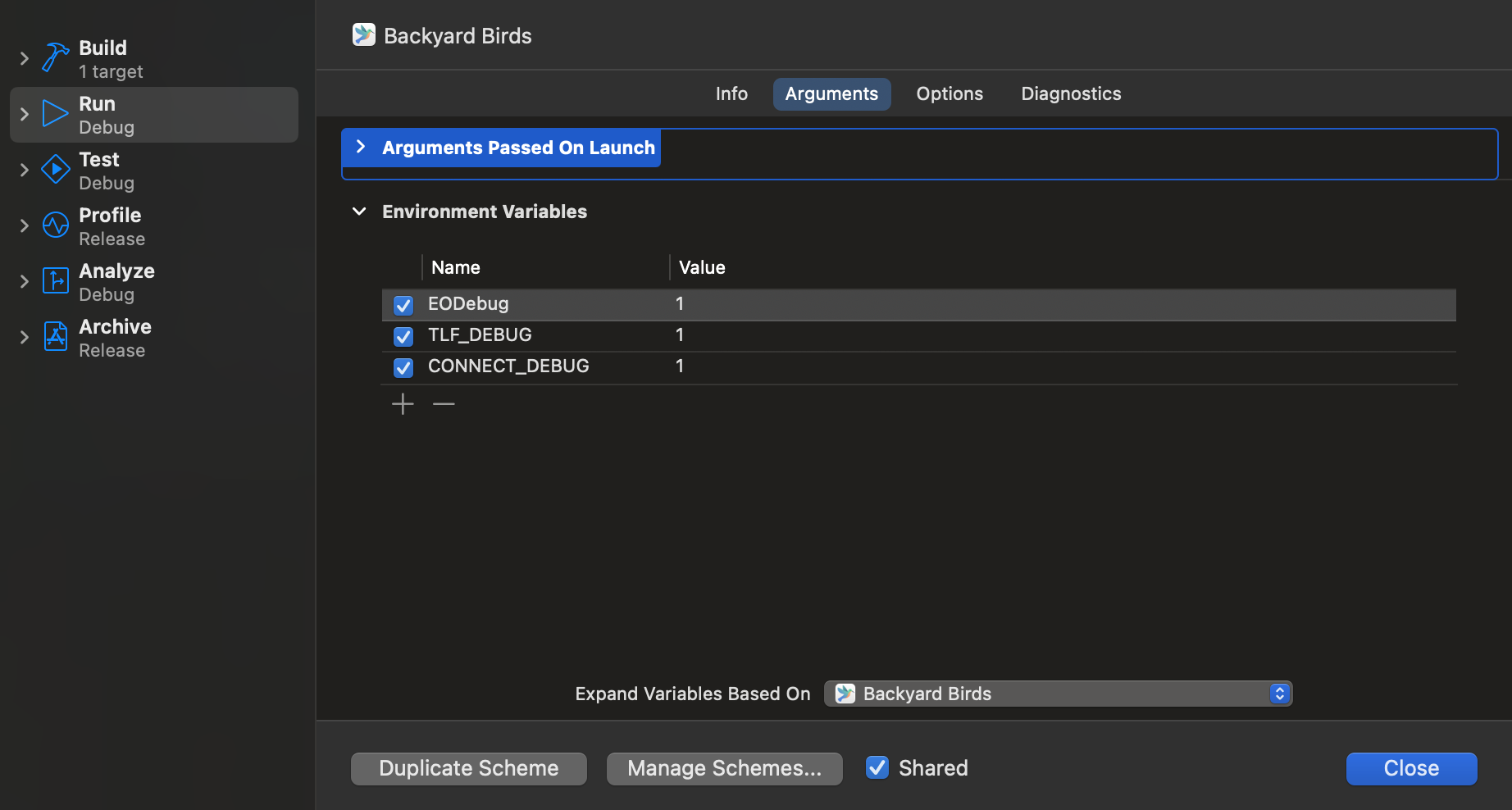Open the Diagnostics tab
Image resolution: width=1512 pixels, height=810 pixels.
1070,93
